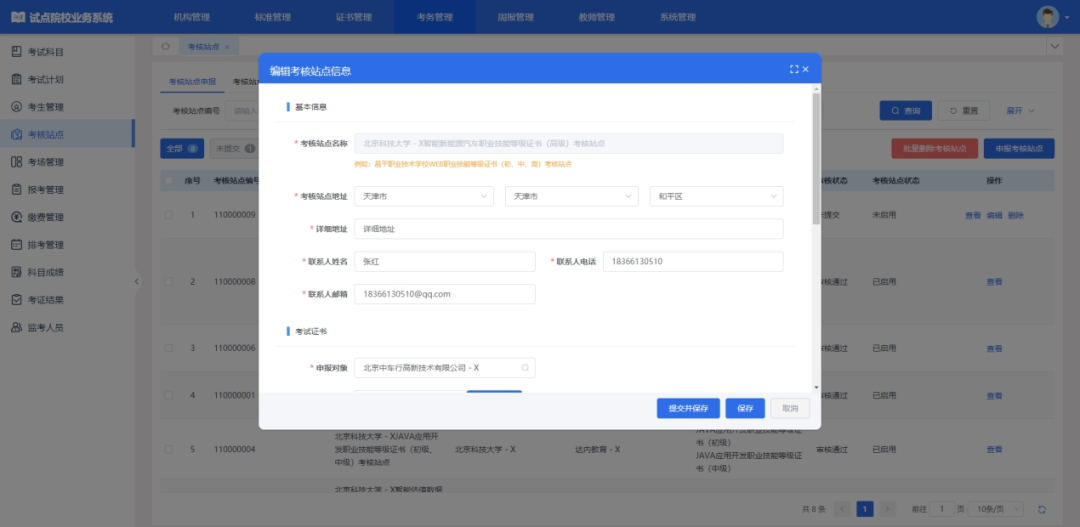Check the checkbox for row 110000009
Viewport: 1080px width, 527px height.
(x=169, y=215)
